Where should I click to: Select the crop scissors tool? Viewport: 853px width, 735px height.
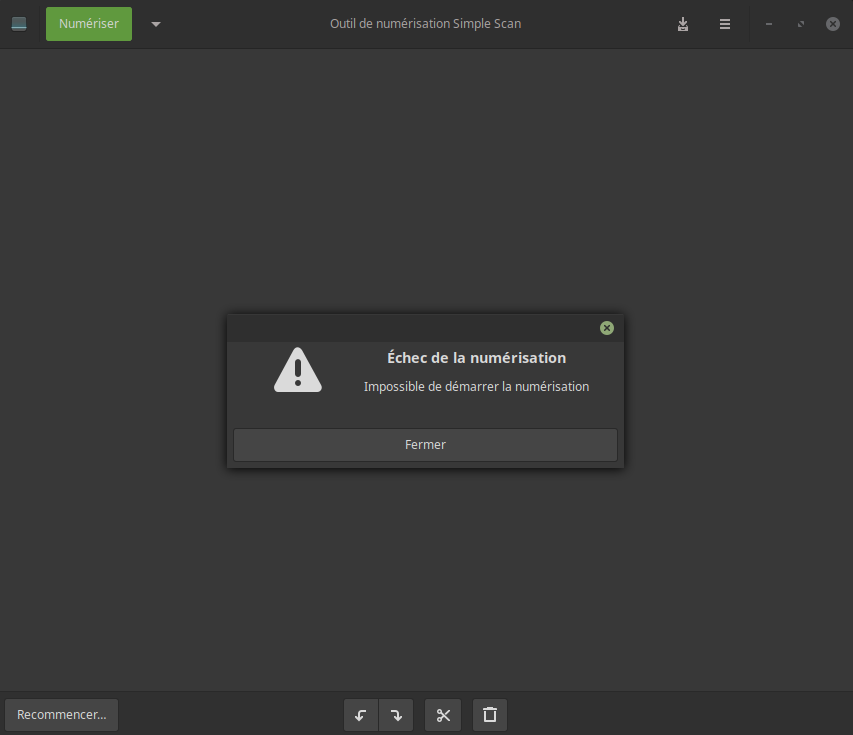click(443, 715)
